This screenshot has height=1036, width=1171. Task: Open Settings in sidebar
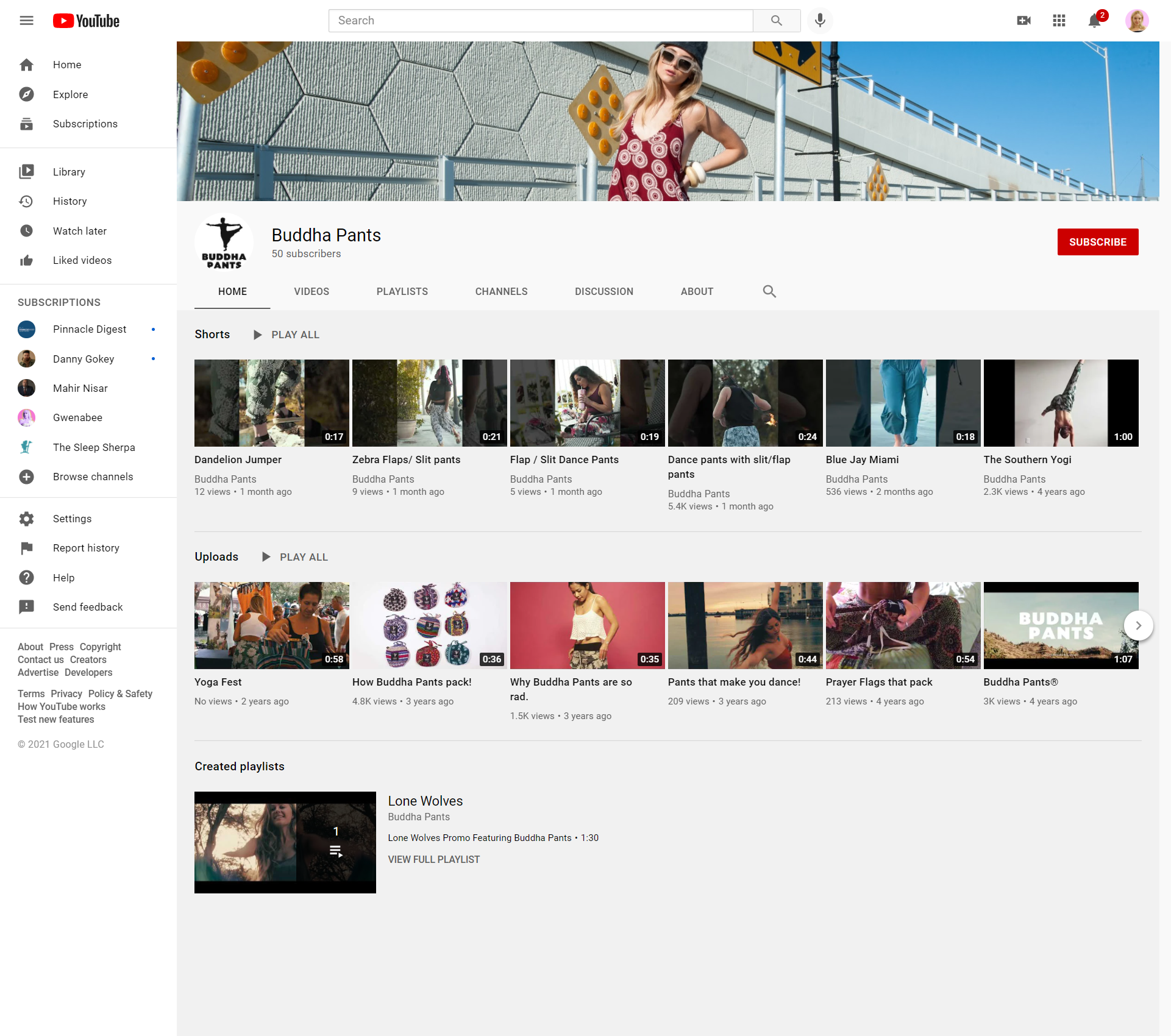coord(88,519)
